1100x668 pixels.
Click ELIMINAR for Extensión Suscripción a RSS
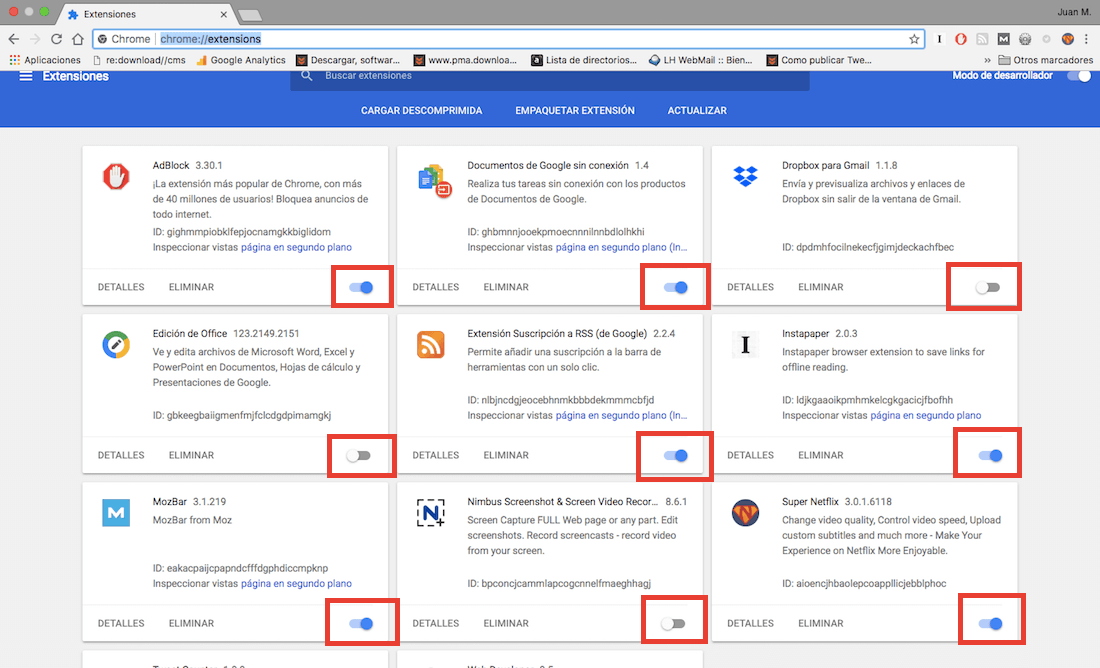click(x=506, y=455)
